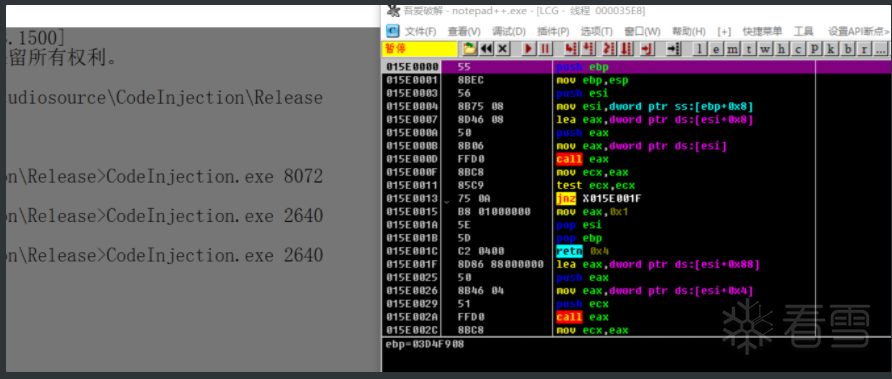Open Call stack with 'k' button
Viewport: 892px width, 379px height.
pyautogui.click(x=832, y=50)
